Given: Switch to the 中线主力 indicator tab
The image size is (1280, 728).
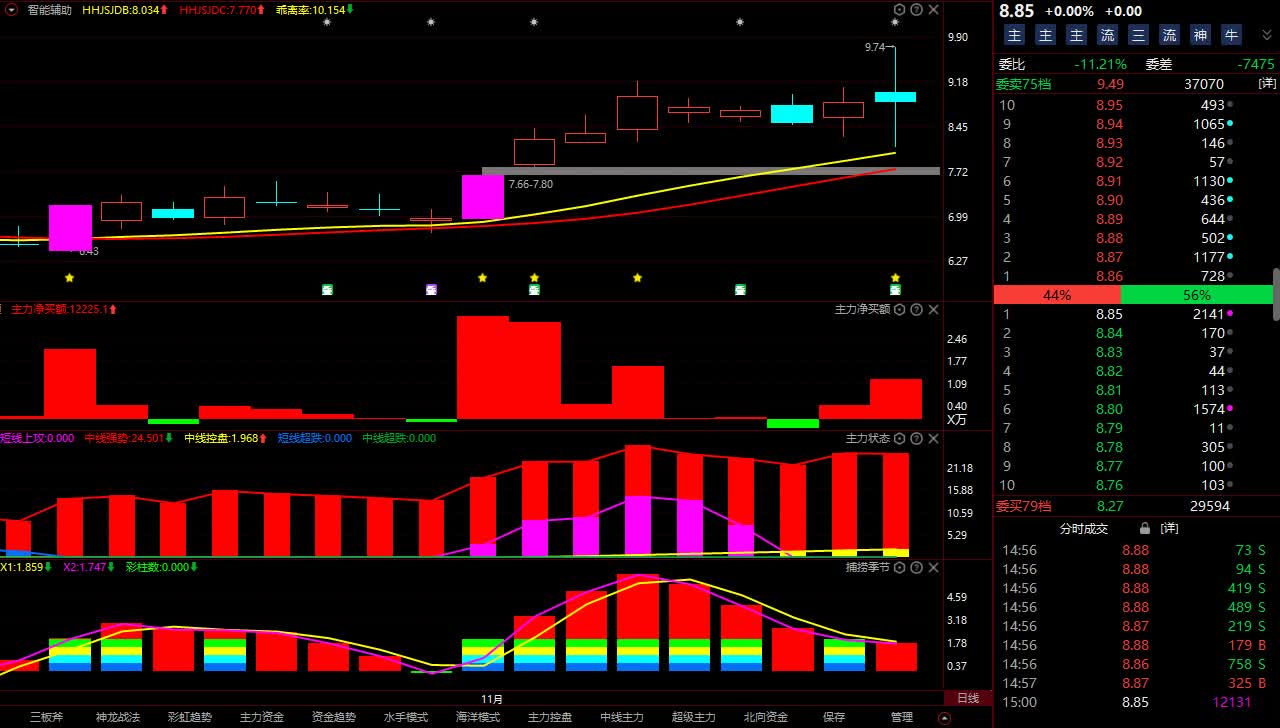Looking at the screenshot, I should [622, 717].
